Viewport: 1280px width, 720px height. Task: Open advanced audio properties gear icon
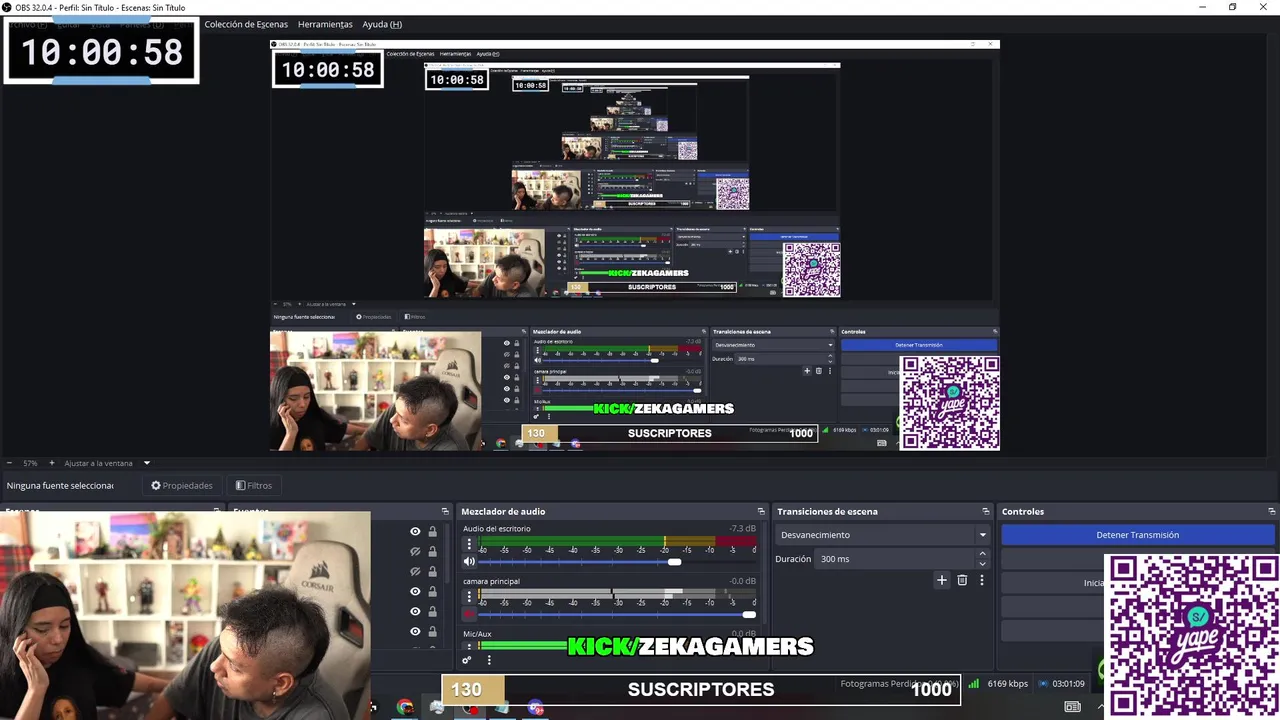point(466,660)
